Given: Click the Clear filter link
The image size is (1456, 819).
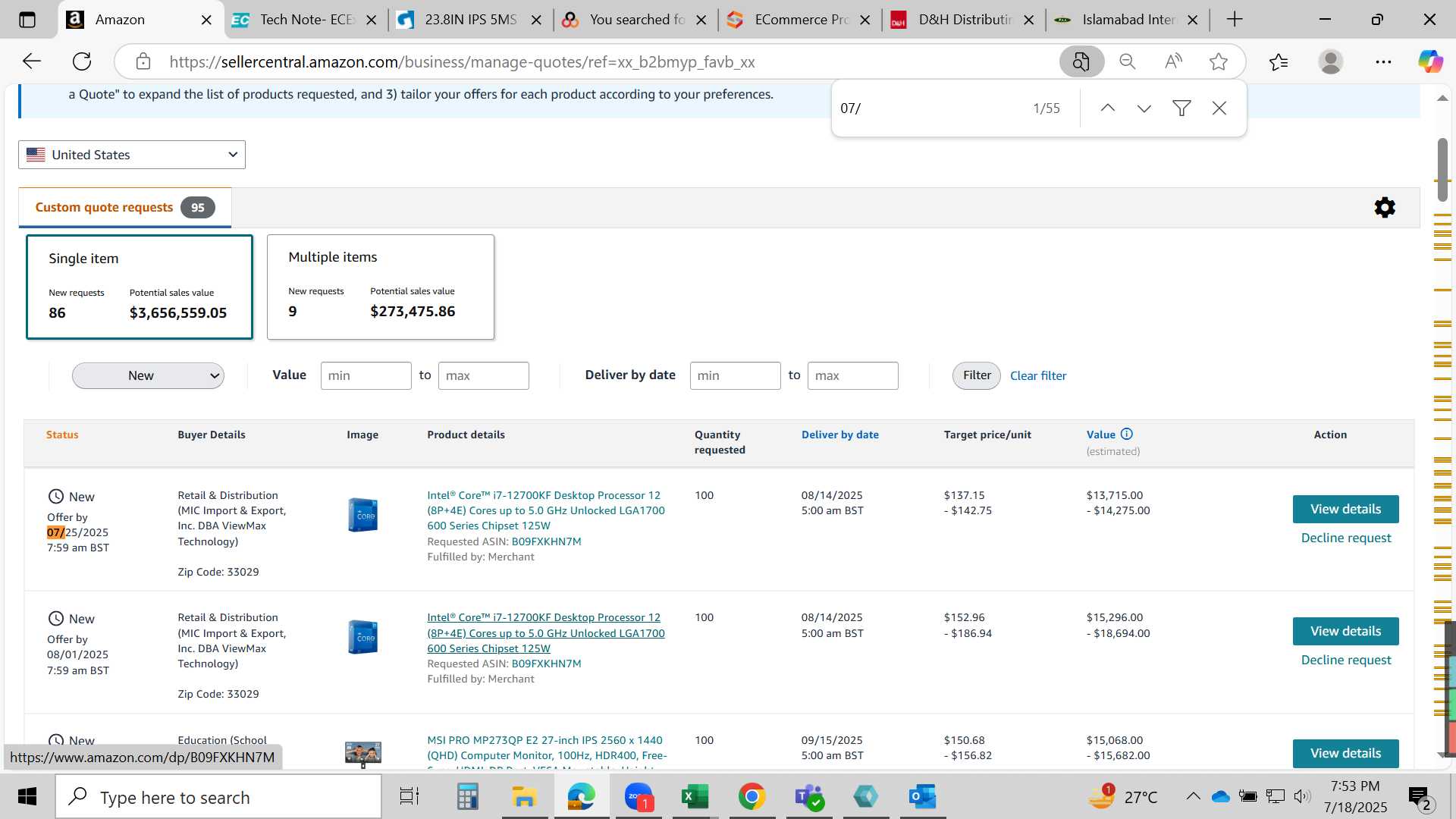Looking at the screenshot, I should [1038, 376].
